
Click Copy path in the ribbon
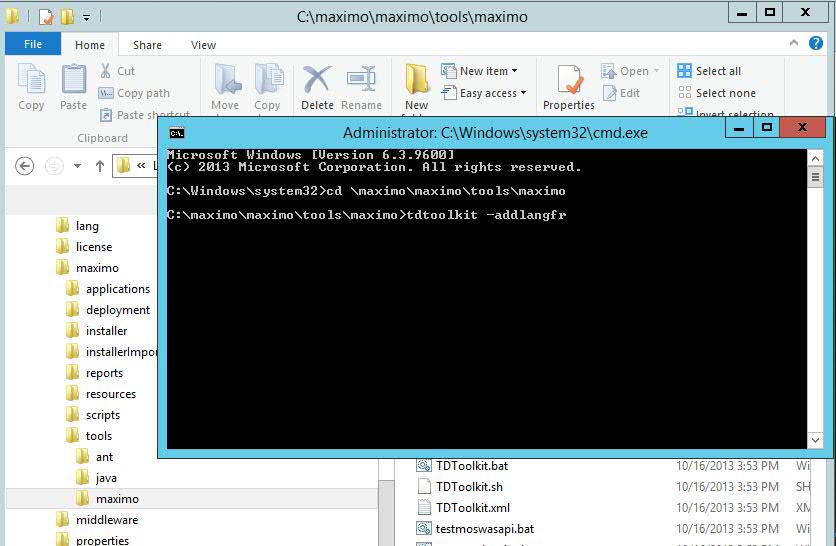[x=134, y=93]
